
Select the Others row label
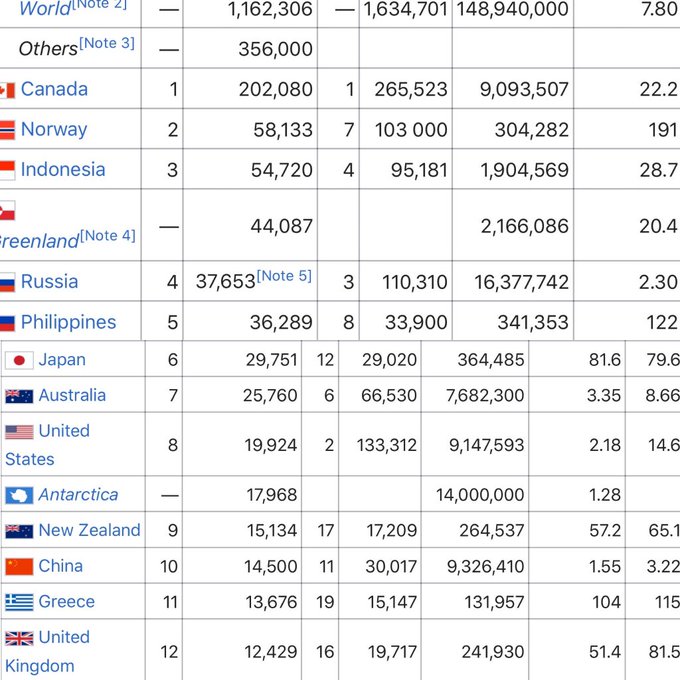[48, 49]
